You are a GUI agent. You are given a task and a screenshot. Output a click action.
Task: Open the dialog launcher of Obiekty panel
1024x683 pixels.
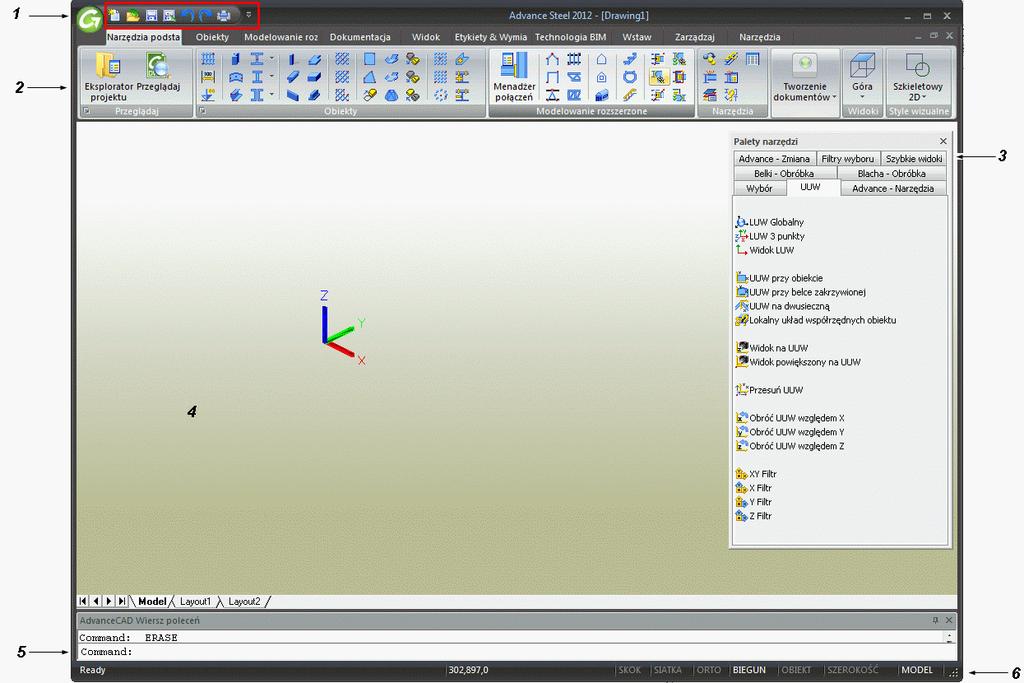point(203,112)
